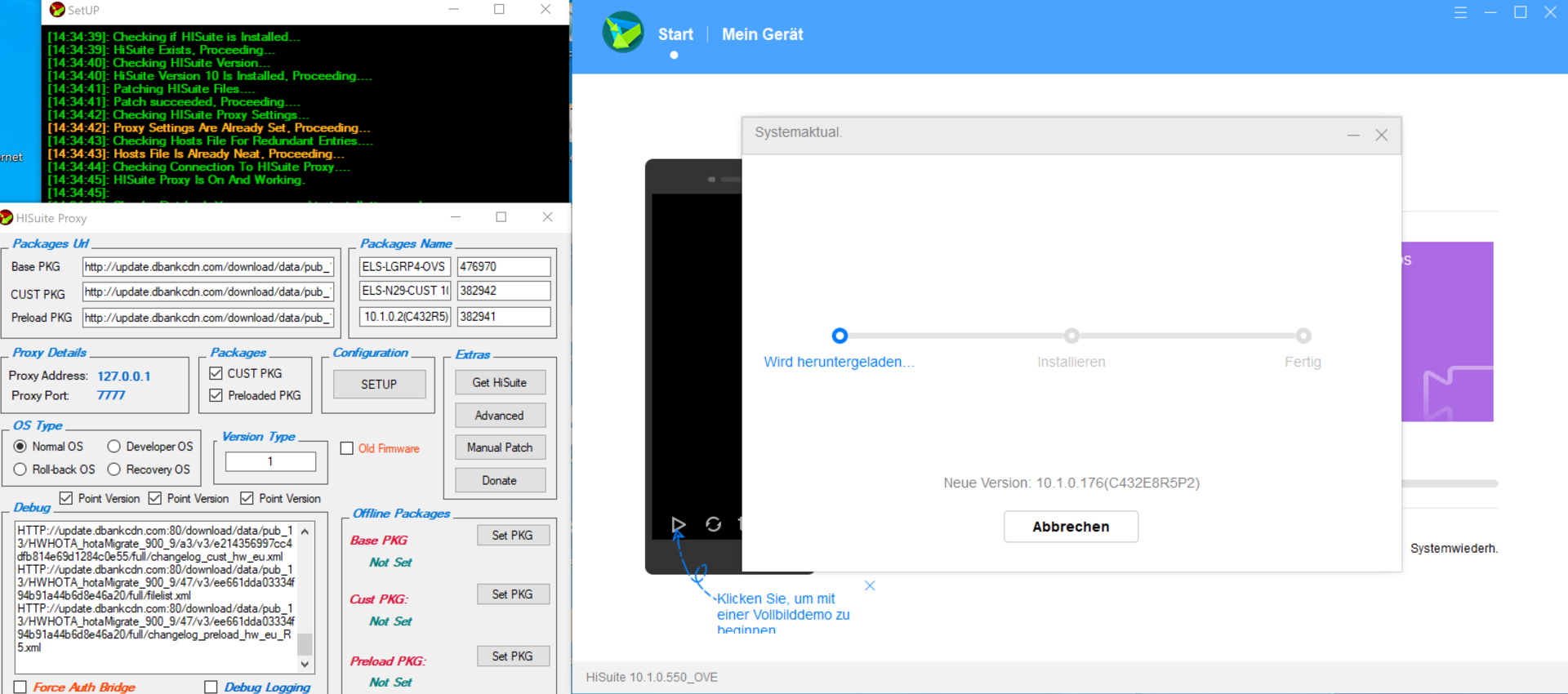Toggle the third Point Version checkbox
The width and height of the screenshot is (1568, 694).
(x=247, y=498)
